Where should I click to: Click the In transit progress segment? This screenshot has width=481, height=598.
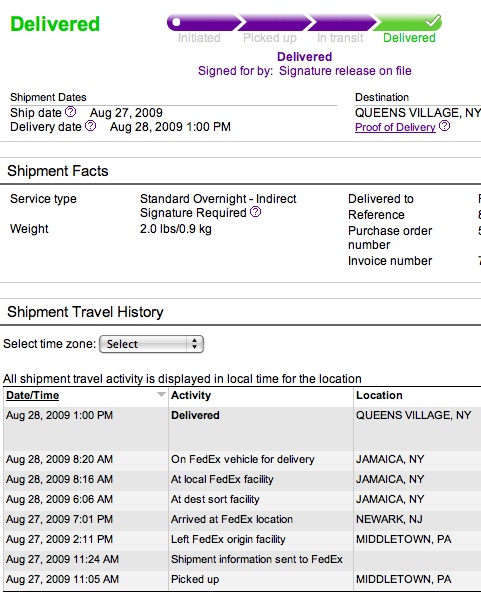point(341,23)
